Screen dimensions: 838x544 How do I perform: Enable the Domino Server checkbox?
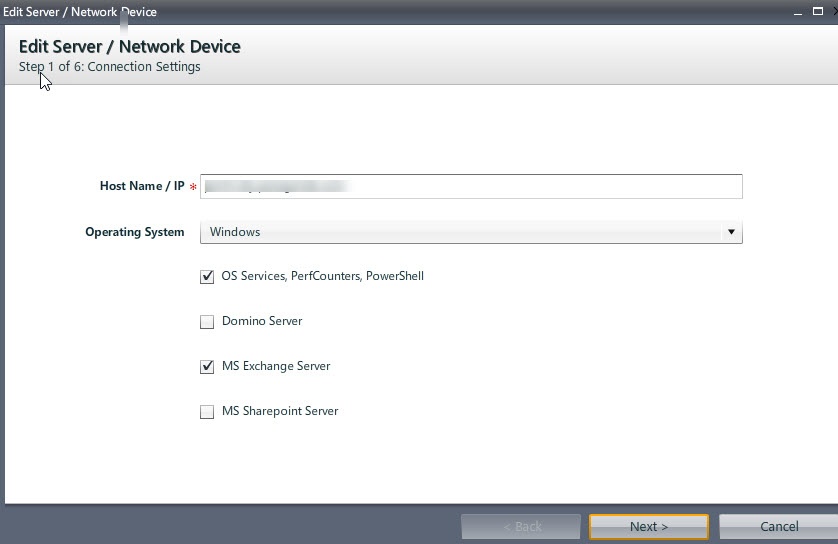(x=207, y=322)
